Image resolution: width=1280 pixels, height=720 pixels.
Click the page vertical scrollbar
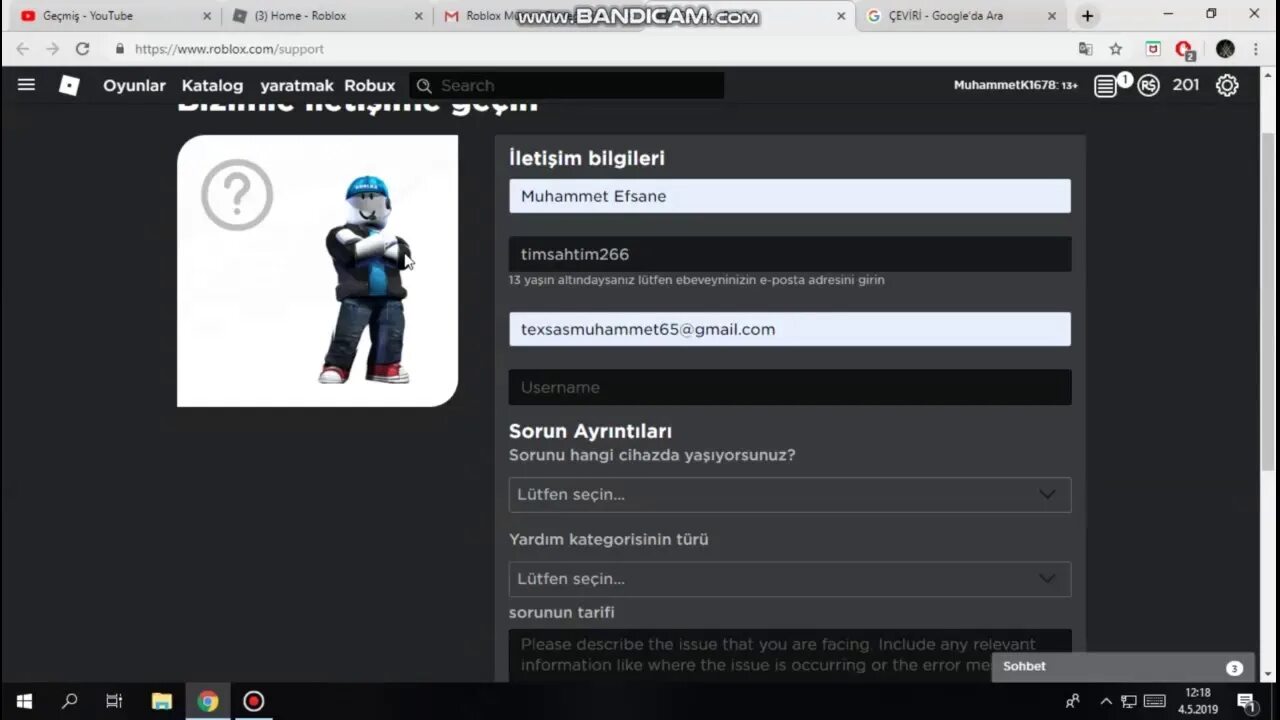point(1269,300)
